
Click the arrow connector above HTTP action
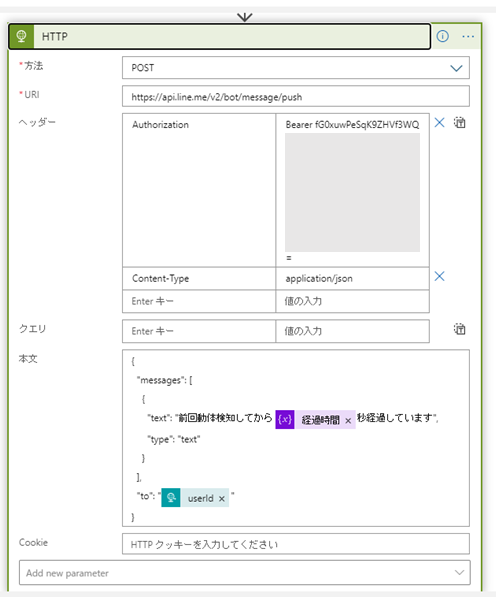point(244,17)
